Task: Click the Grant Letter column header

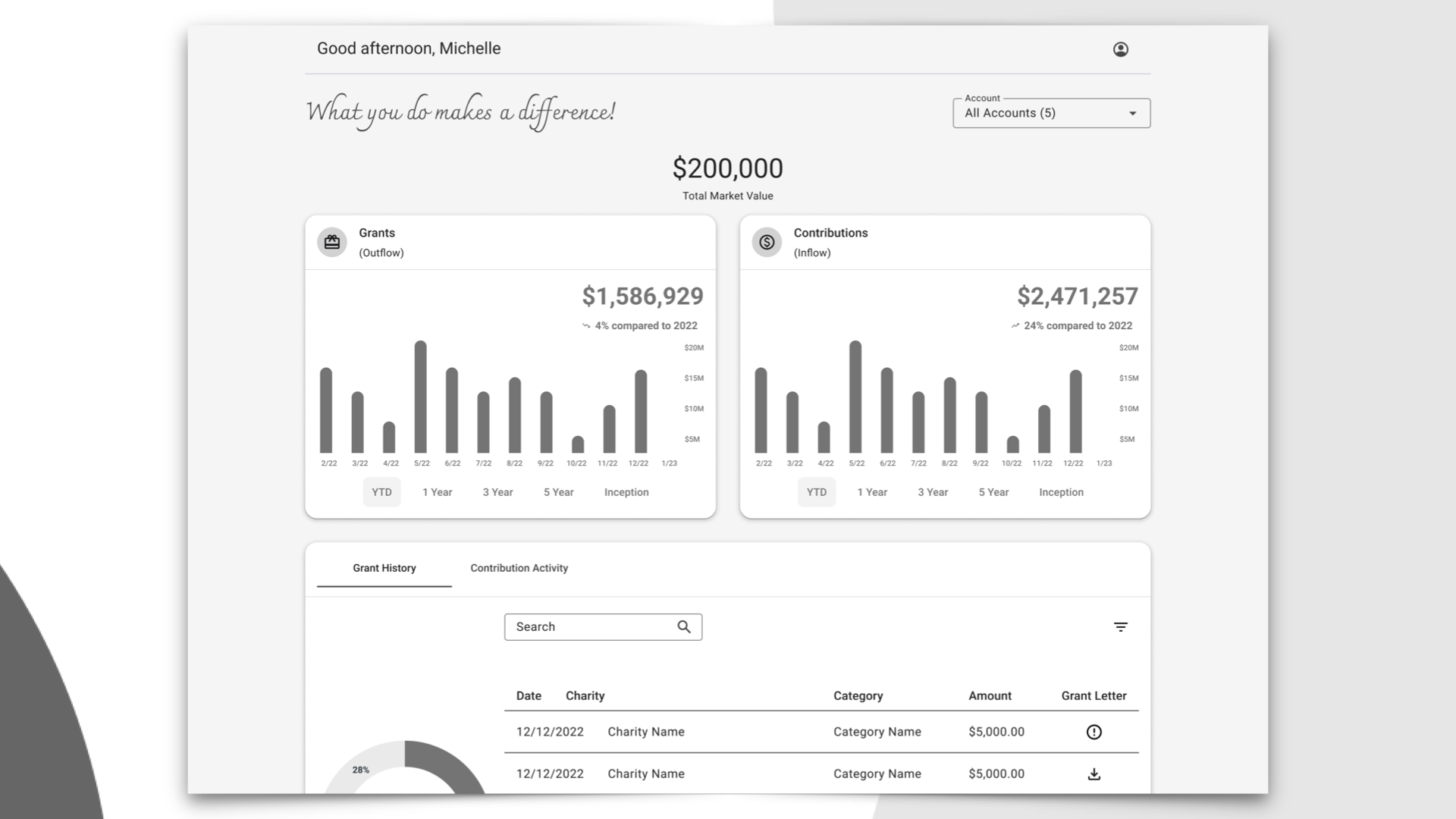Action: point(1094,696)
